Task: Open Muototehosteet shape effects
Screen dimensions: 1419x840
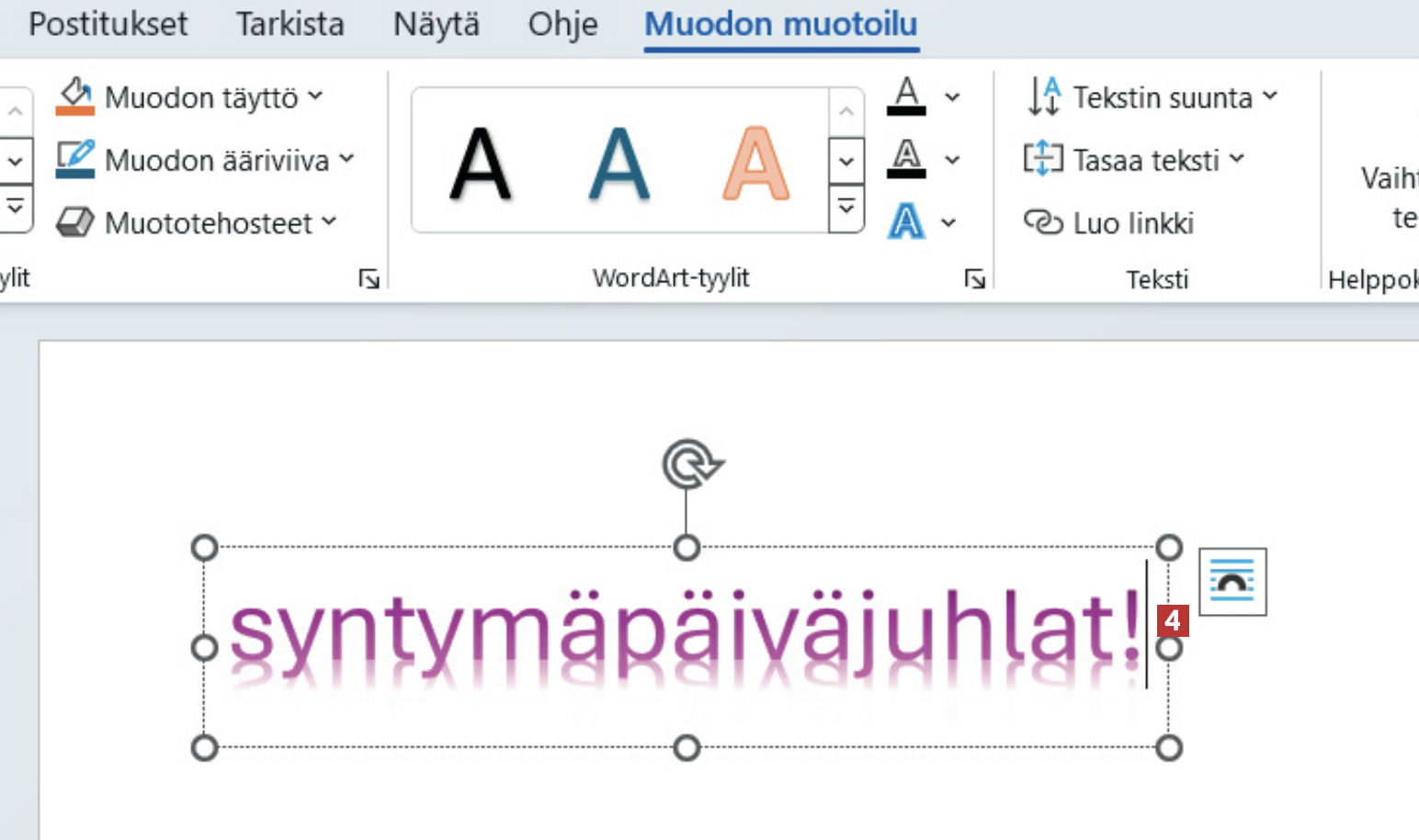Action: coord(197,222)
